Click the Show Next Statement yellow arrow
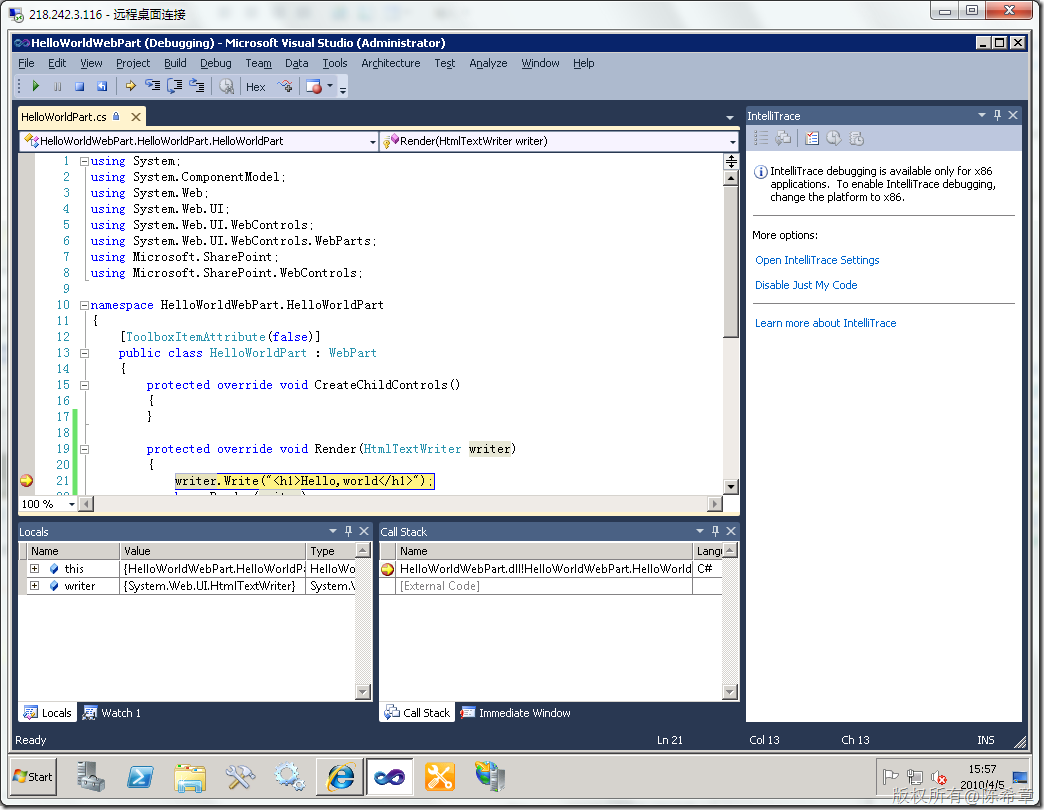Screen dimensions: 1044x810 click(130, 86)
